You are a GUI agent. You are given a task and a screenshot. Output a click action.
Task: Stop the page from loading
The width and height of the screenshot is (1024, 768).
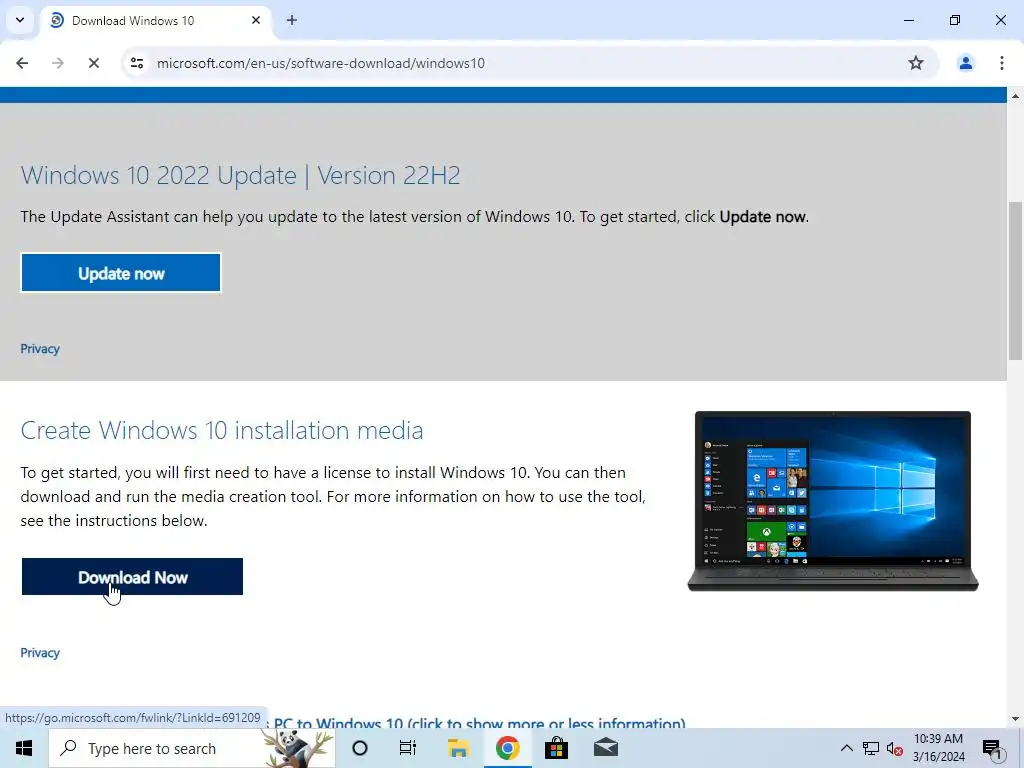click(94, 63)
